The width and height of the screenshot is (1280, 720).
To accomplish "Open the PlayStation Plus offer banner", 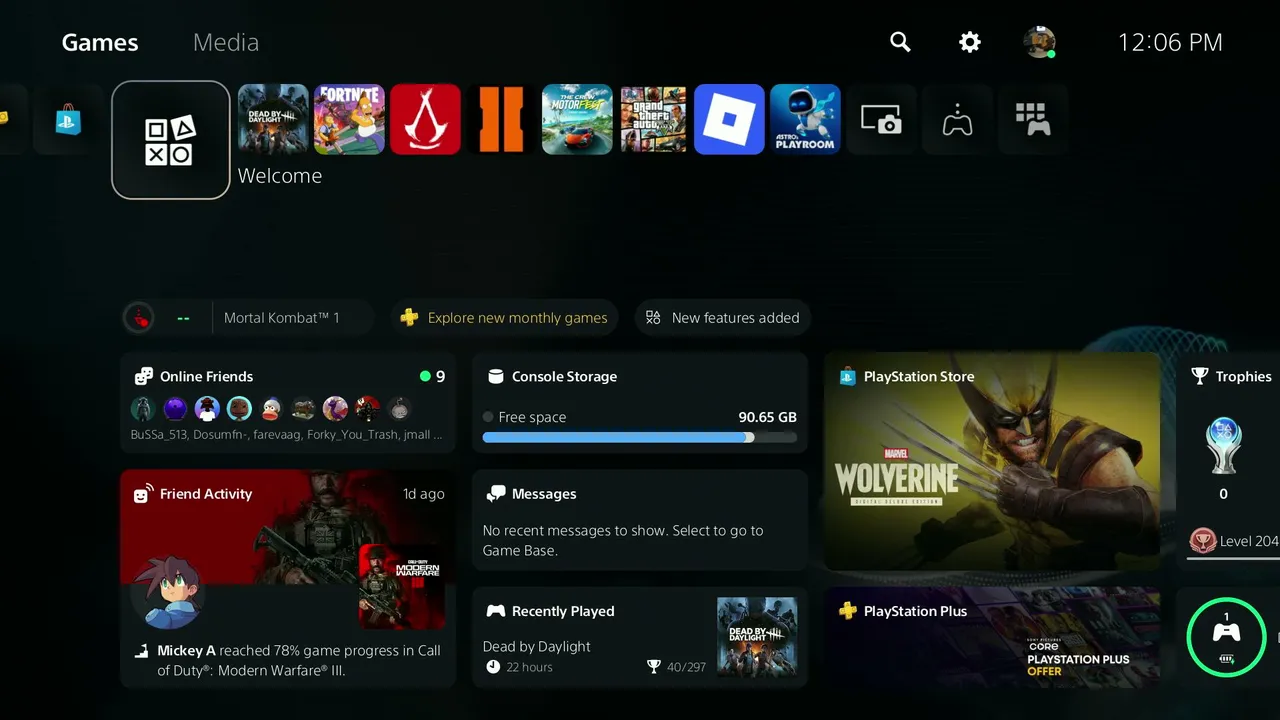I will pos(992,637).
